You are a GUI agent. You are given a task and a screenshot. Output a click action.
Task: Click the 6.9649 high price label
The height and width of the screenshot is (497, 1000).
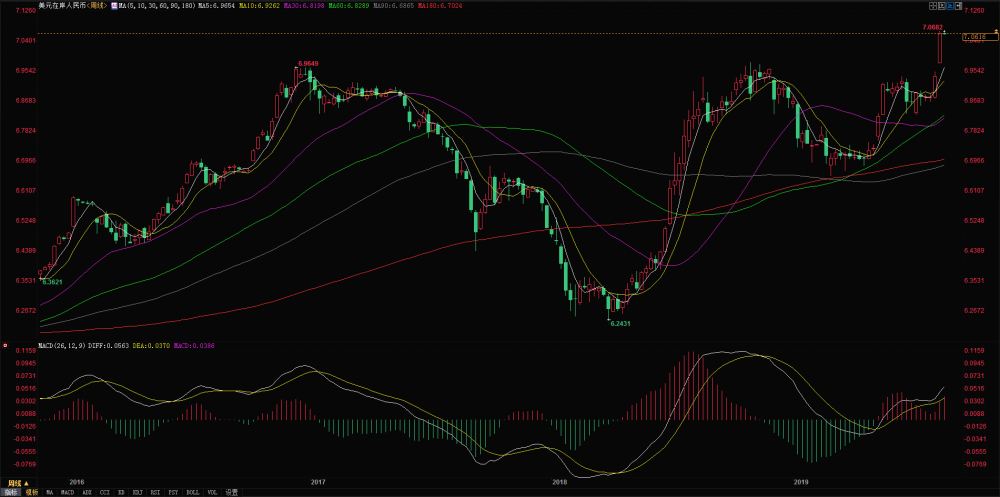pyautogui.click(x=308, y=64)
